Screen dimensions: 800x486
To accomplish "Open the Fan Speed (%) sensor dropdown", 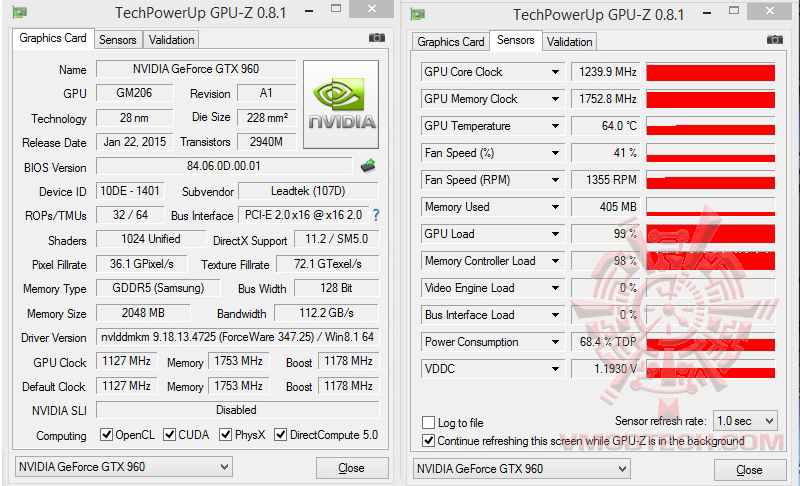I will click(x=555, y=153).
